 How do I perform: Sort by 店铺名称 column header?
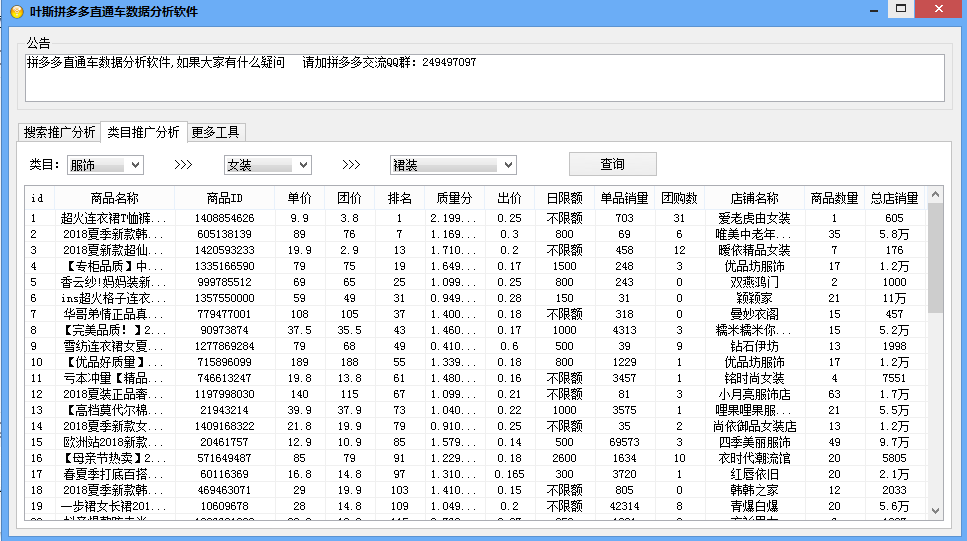click(x=754, y=198)
